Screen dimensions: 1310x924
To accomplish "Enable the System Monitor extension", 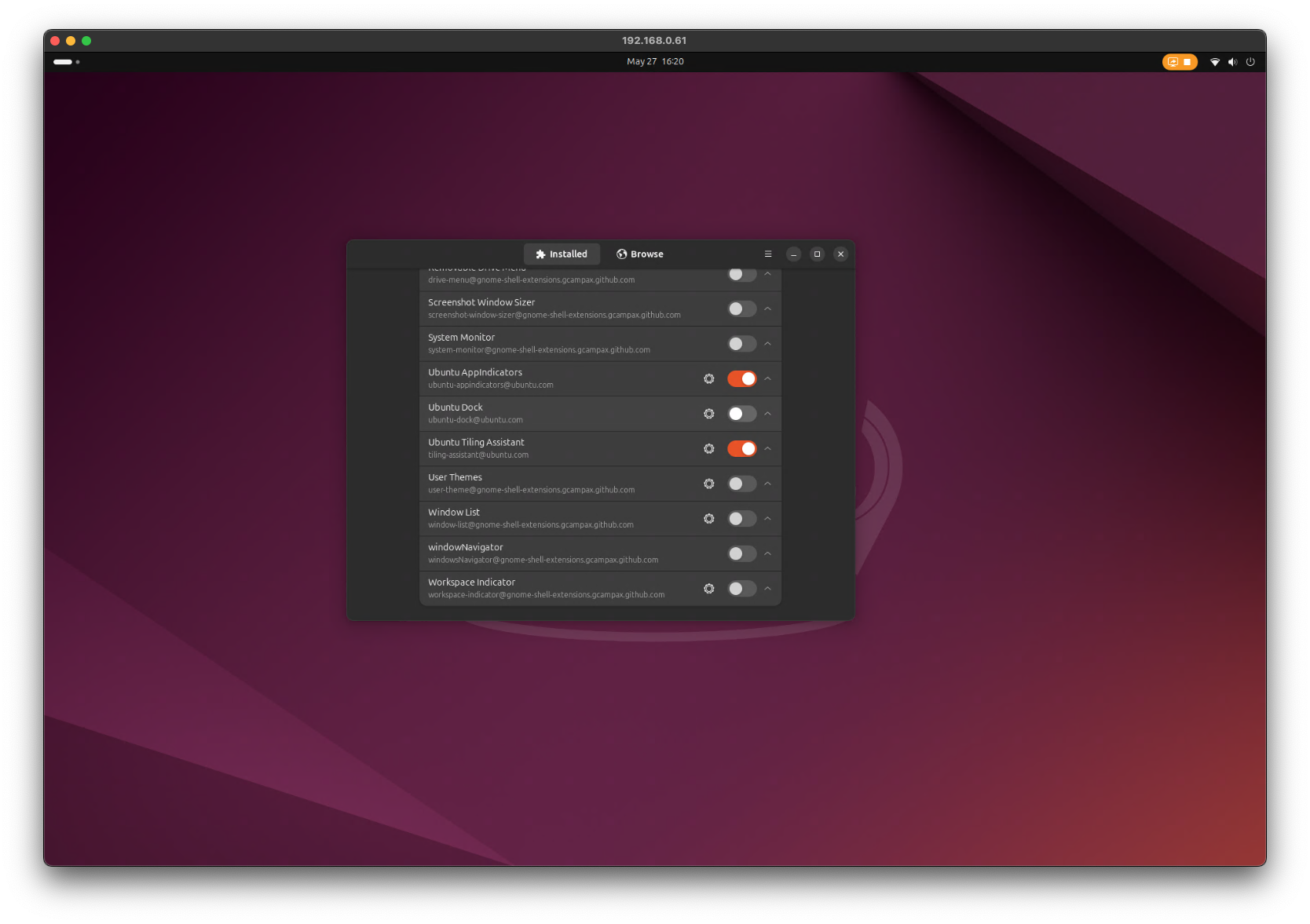I will (x=741, y=344).
